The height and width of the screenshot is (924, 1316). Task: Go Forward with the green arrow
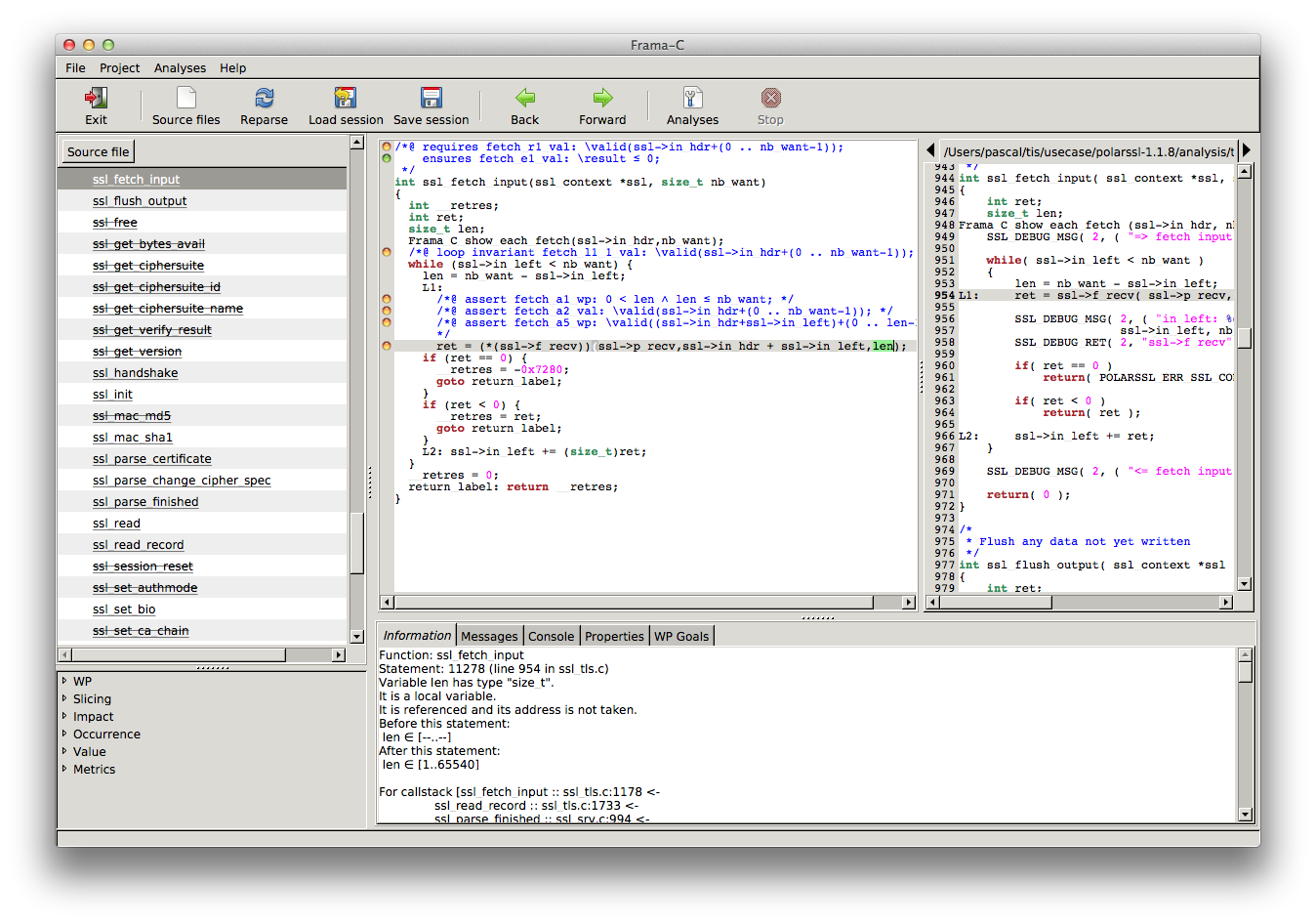pos(603,98)
